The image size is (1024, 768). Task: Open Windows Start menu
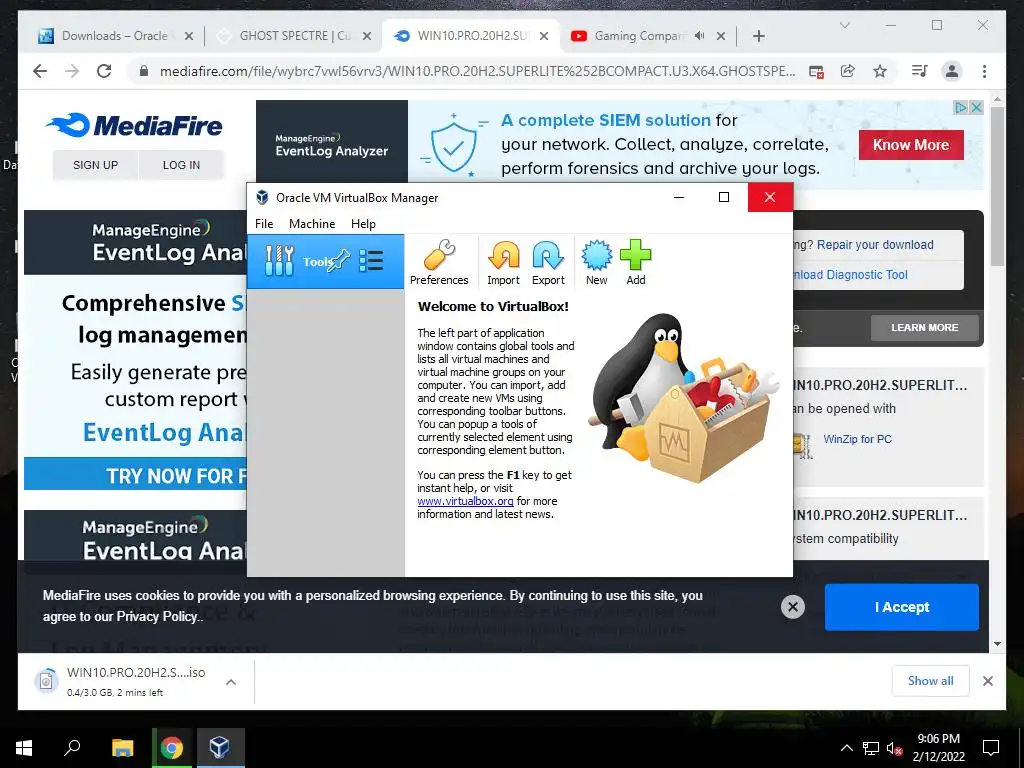[24, 748]
